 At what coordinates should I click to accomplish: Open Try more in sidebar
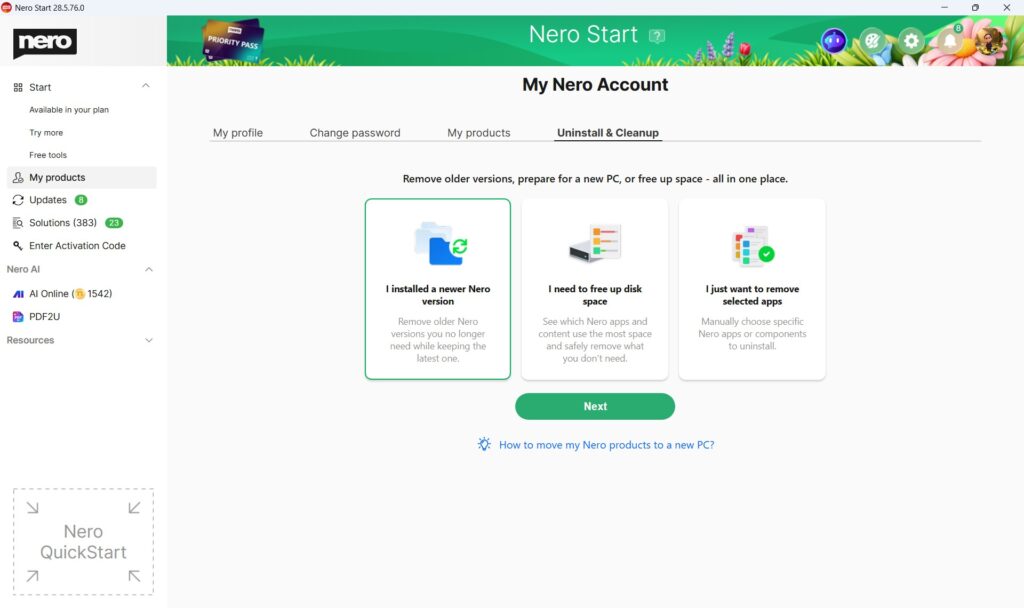(x=46, y=133)
